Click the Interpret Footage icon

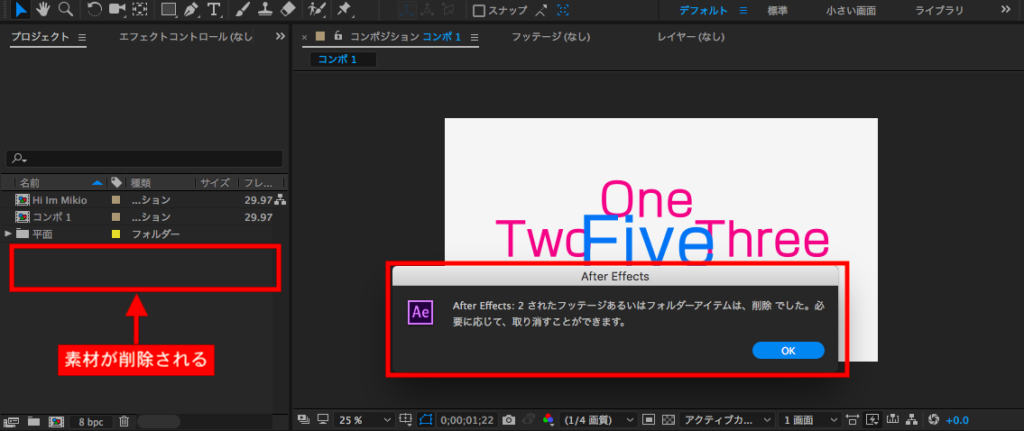(x=13, y=421)
